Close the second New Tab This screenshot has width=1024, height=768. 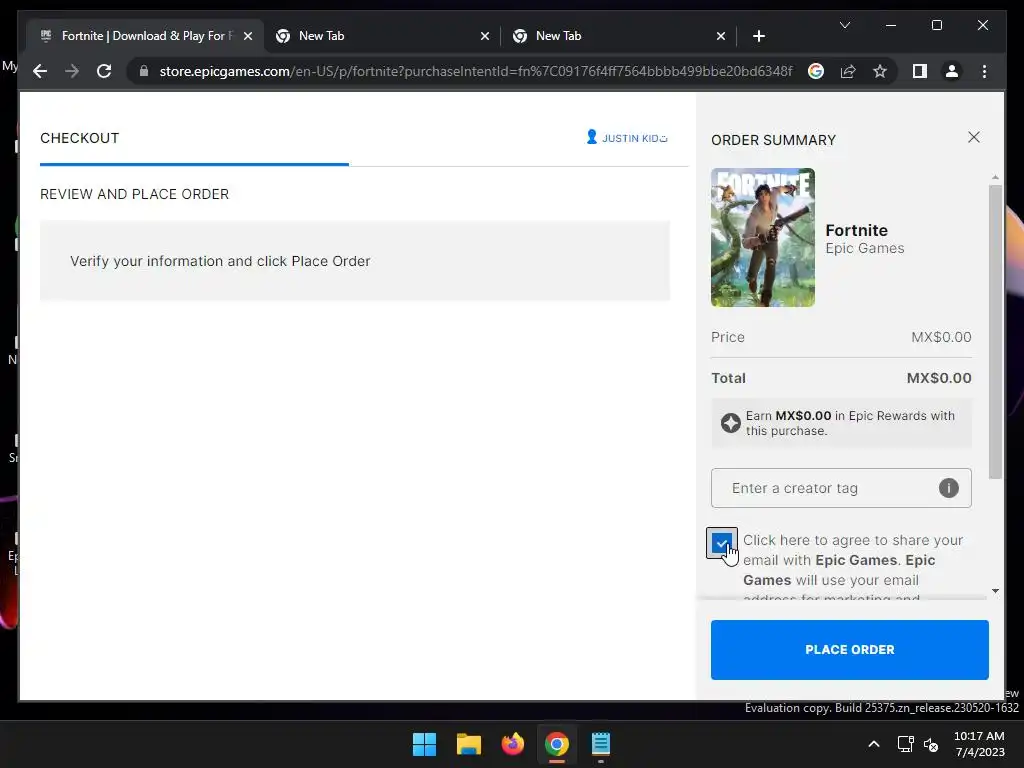[x=720, y=36]
